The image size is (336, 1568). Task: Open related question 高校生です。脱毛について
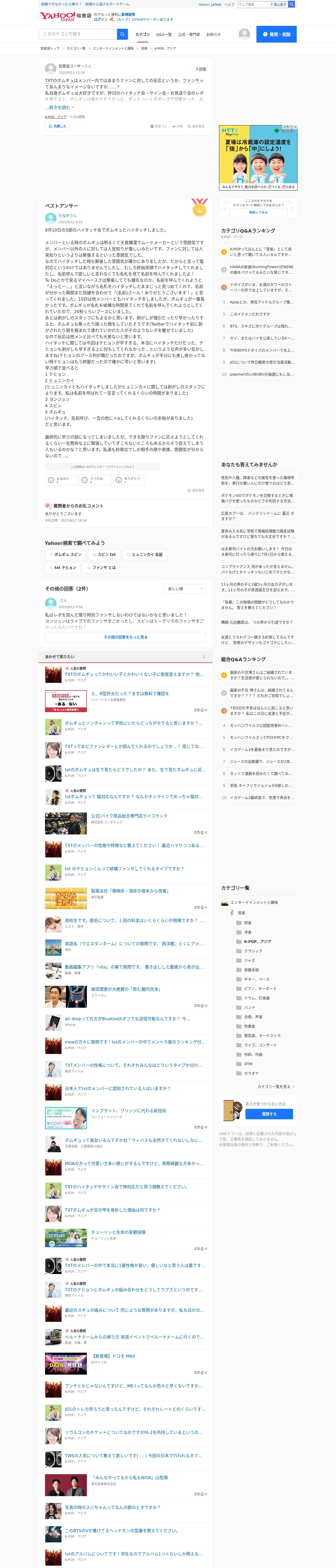coord(134,920)
